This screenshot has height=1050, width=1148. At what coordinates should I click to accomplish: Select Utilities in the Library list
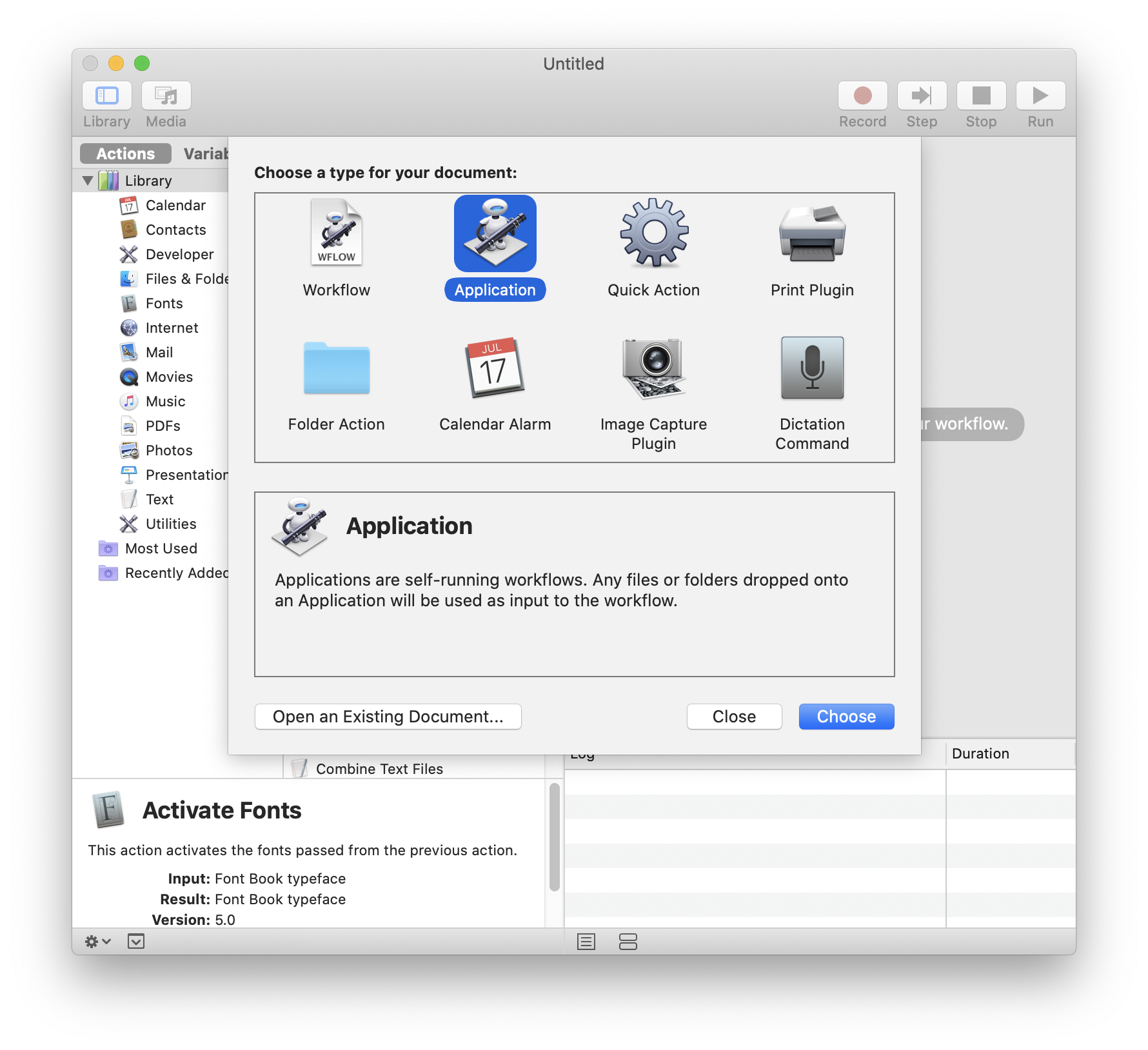[x=171, y=524]
